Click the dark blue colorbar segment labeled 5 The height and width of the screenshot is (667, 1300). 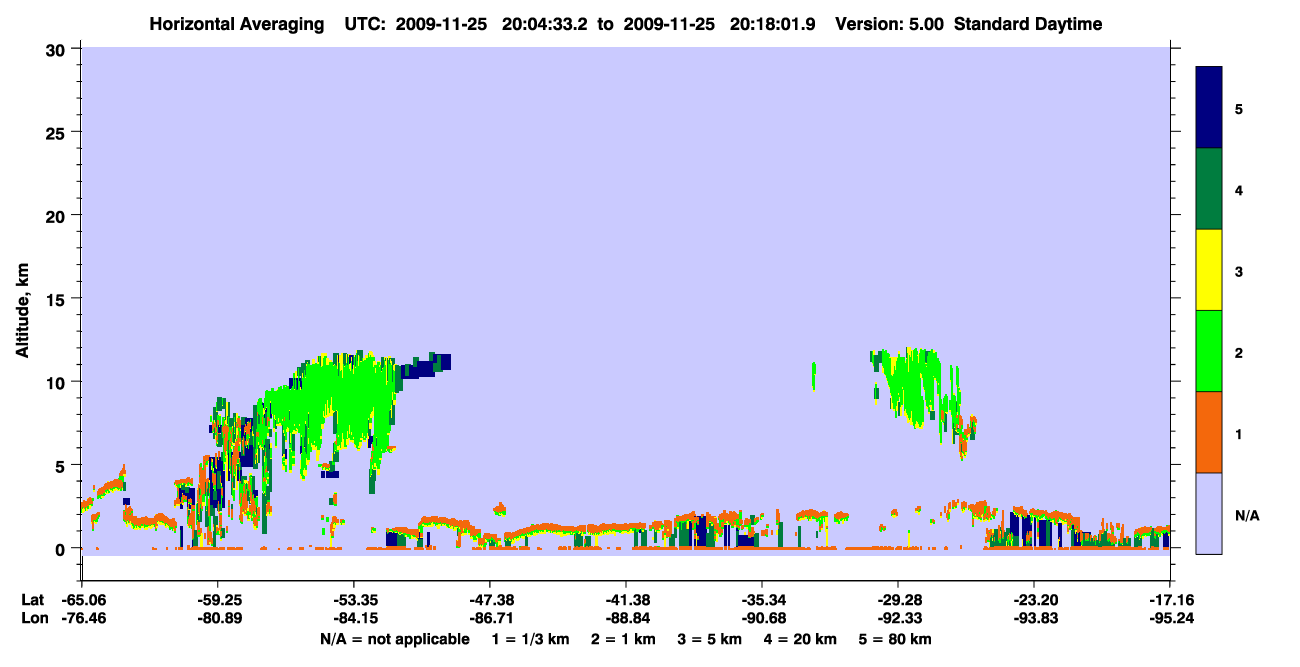[1209, 108]
